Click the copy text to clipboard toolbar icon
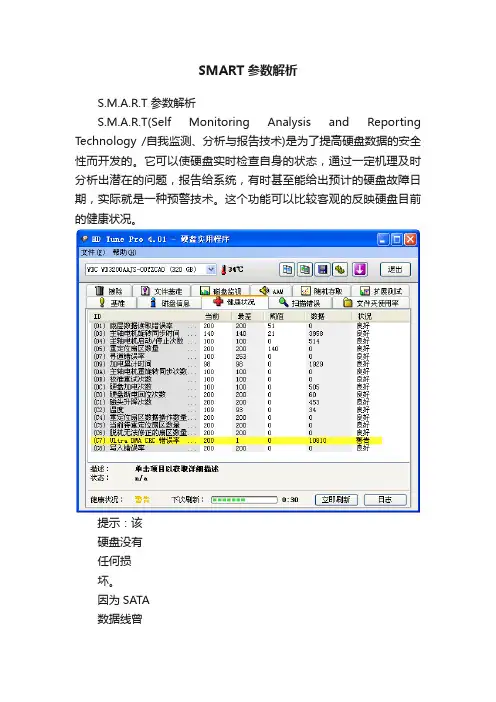 tap(287, 270)
